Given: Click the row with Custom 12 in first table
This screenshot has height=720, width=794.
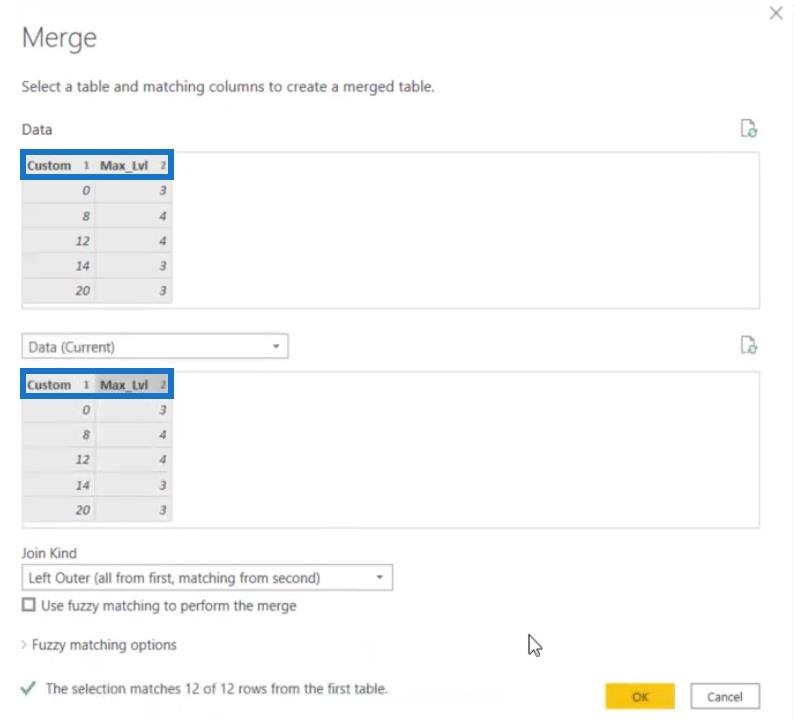Looking at the screenshot, I should (x=97, y=241).
